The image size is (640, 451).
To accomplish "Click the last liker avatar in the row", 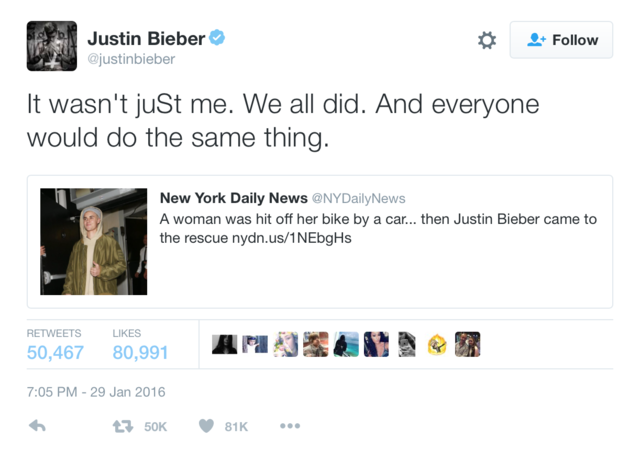I will pyautogui.click(x=467, y=345).
